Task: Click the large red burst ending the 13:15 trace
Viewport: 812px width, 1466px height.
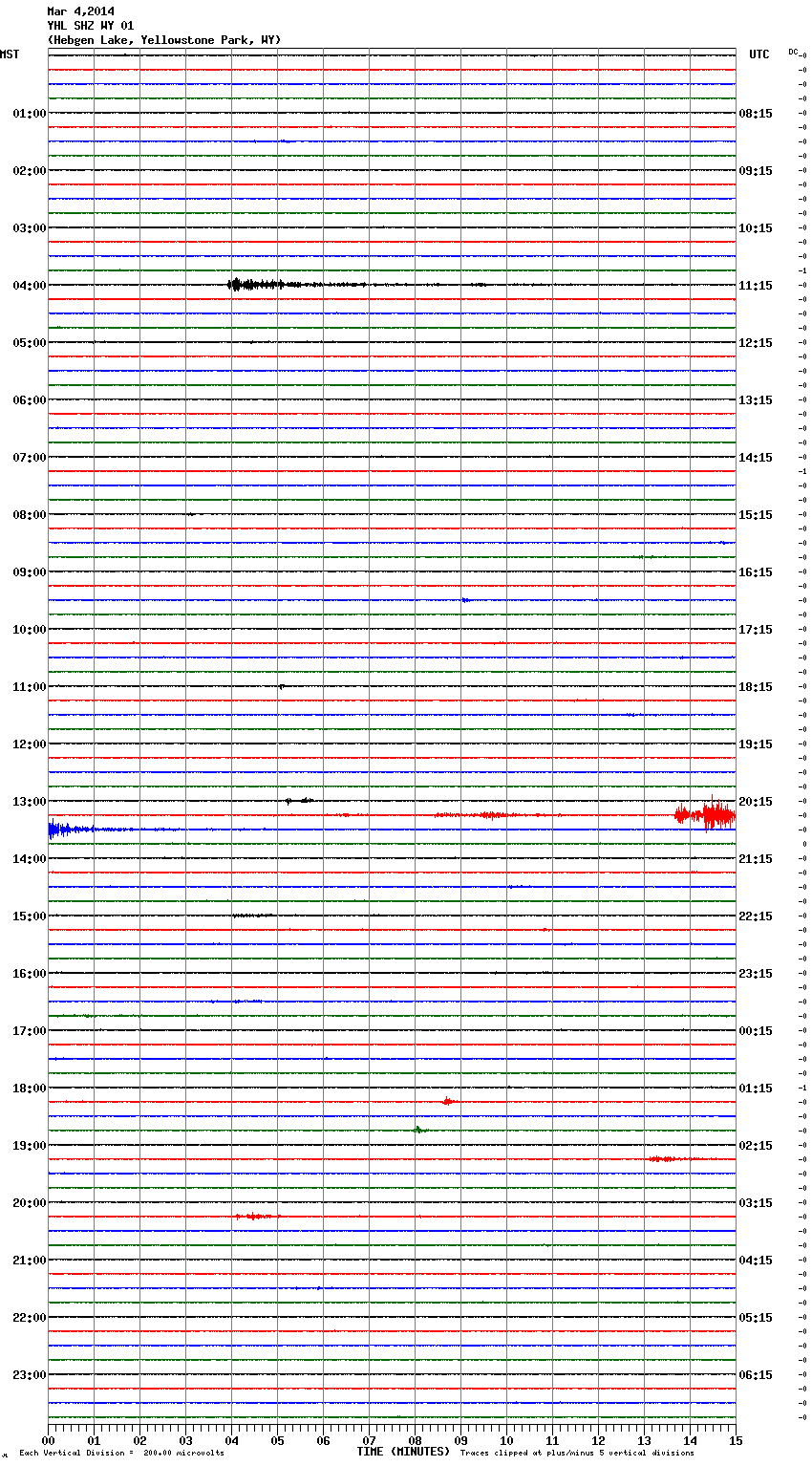Action: 705,815
